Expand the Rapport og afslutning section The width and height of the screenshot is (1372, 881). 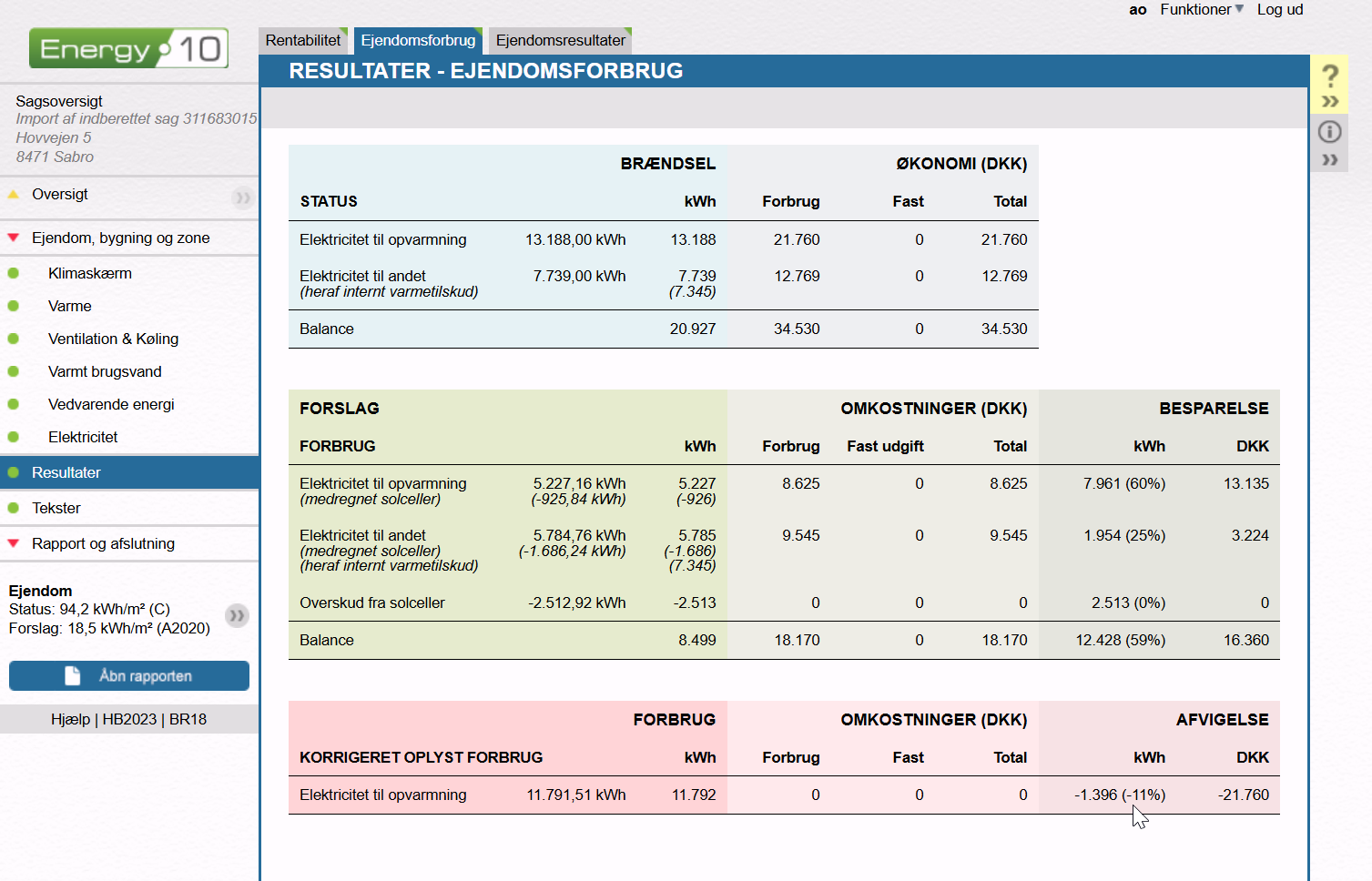(14, 544)
